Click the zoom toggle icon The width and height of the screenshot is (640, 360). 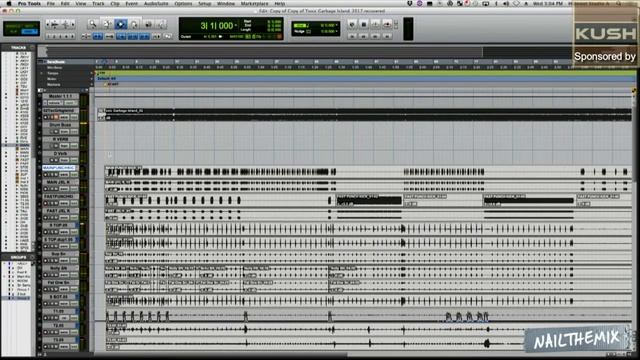(86, 37)
